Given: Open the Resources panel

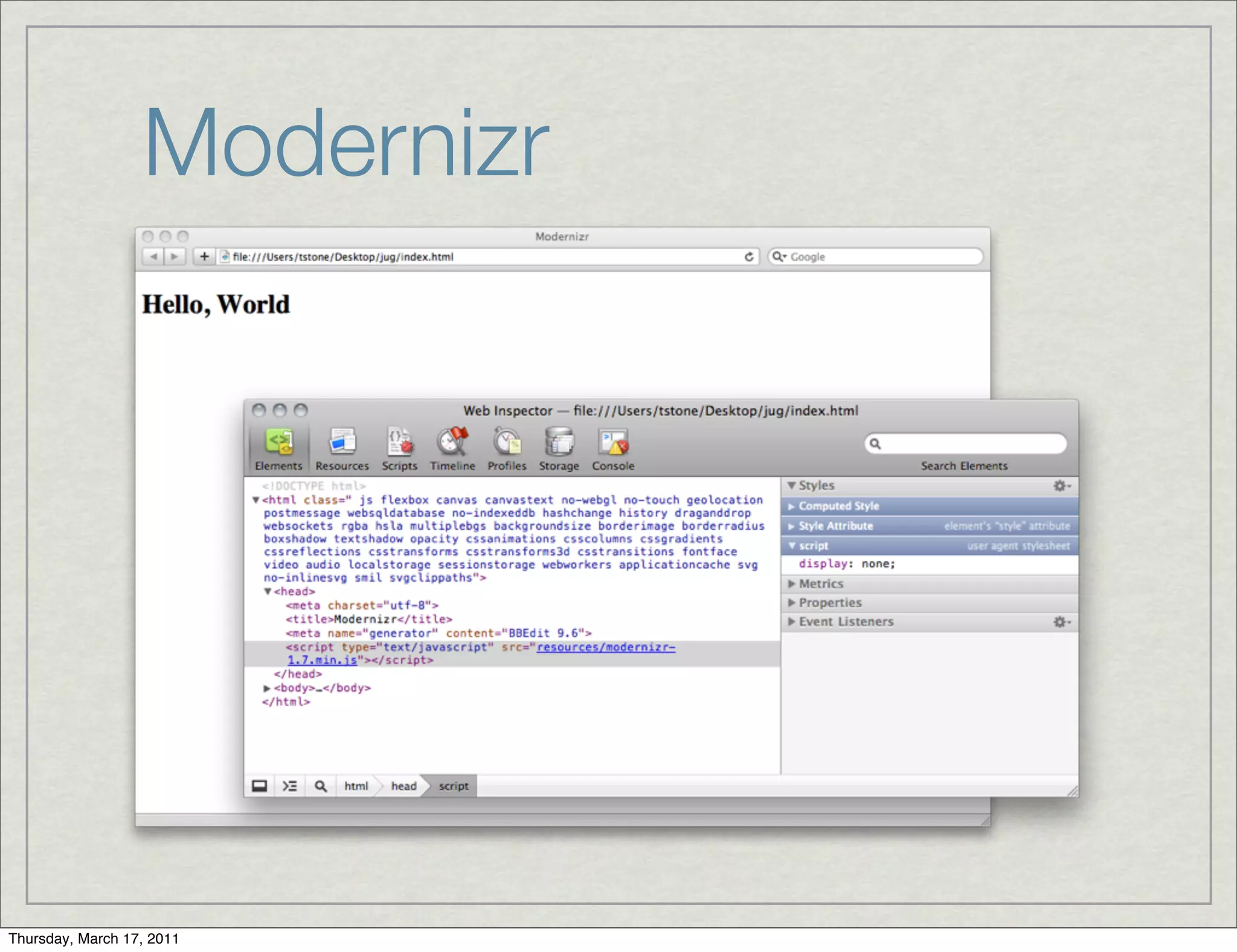Looking at the screenshot, I should coord(342,449).
